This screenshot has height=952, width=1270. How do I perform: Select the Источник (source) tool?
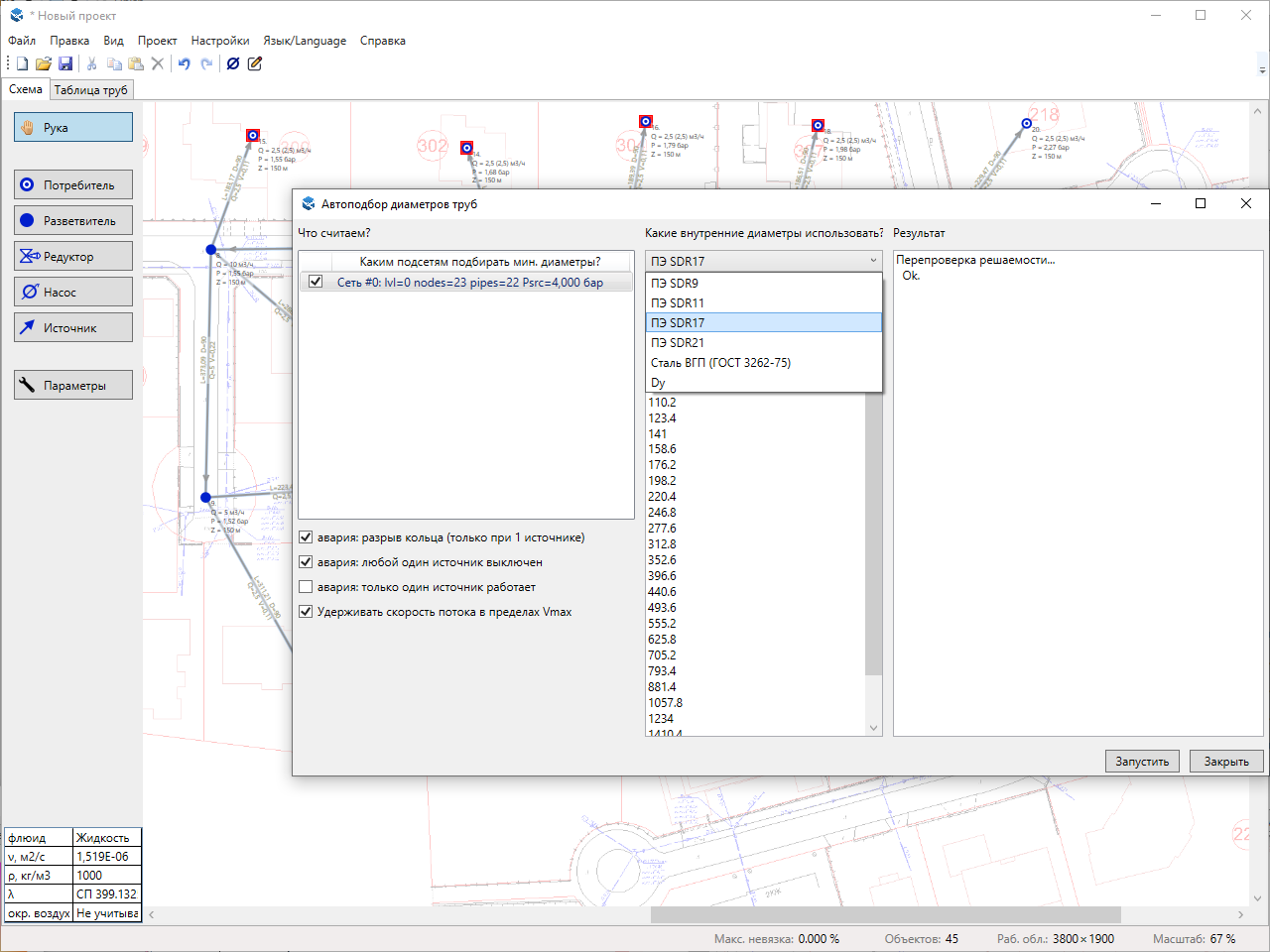[73, 328]
